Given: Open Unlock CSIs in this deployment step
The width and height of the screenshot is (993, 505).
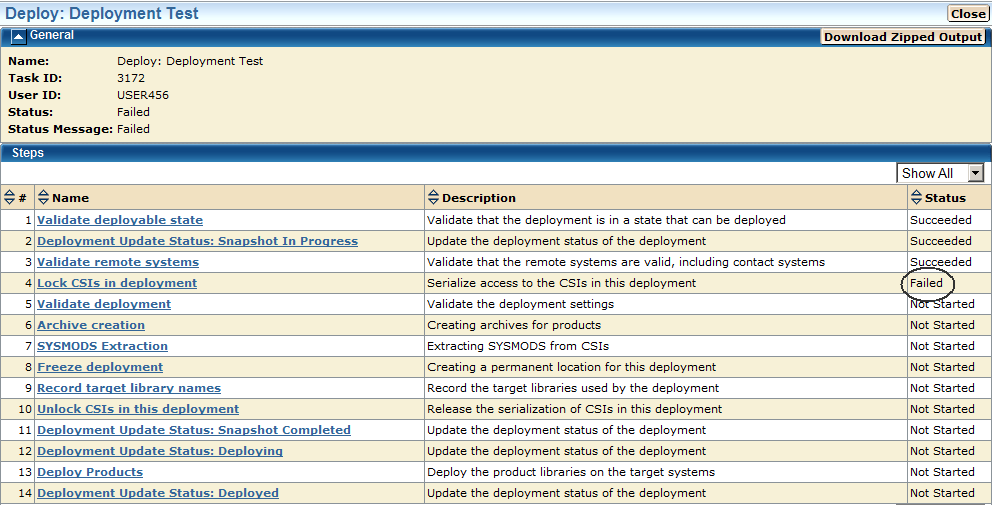Looking at the screenshot, I should click(x=138, y=409).
